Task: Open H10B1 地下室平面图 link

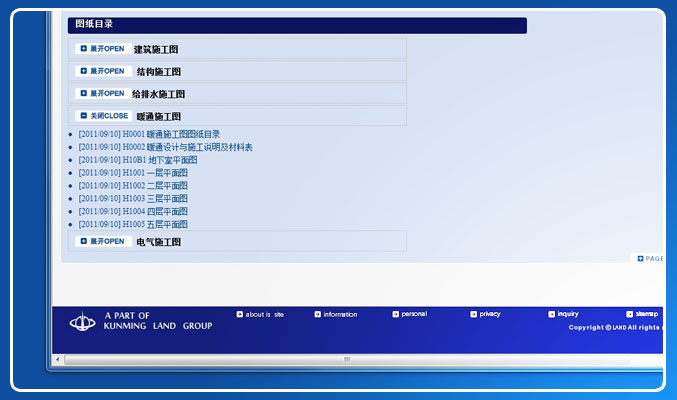Action: 138,160
